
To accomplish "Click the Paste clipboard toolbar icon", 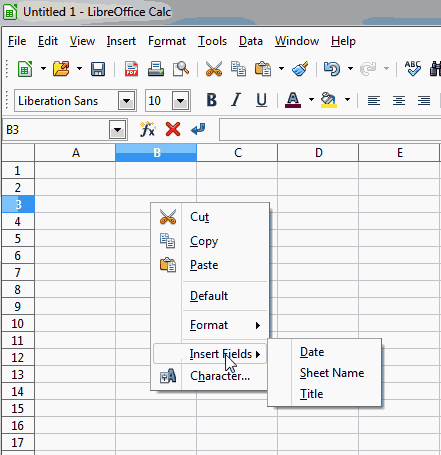I will [263, 69].
